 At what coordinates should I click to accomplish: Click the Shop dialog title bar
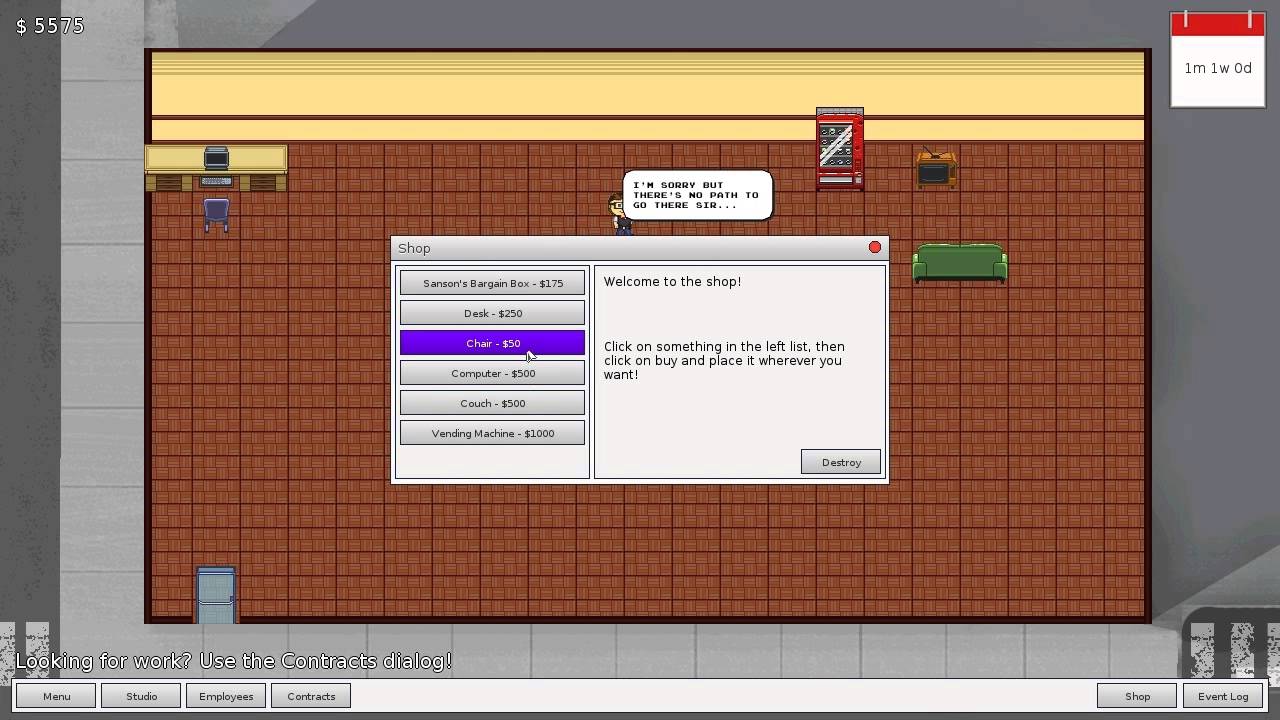coord(639,248)
